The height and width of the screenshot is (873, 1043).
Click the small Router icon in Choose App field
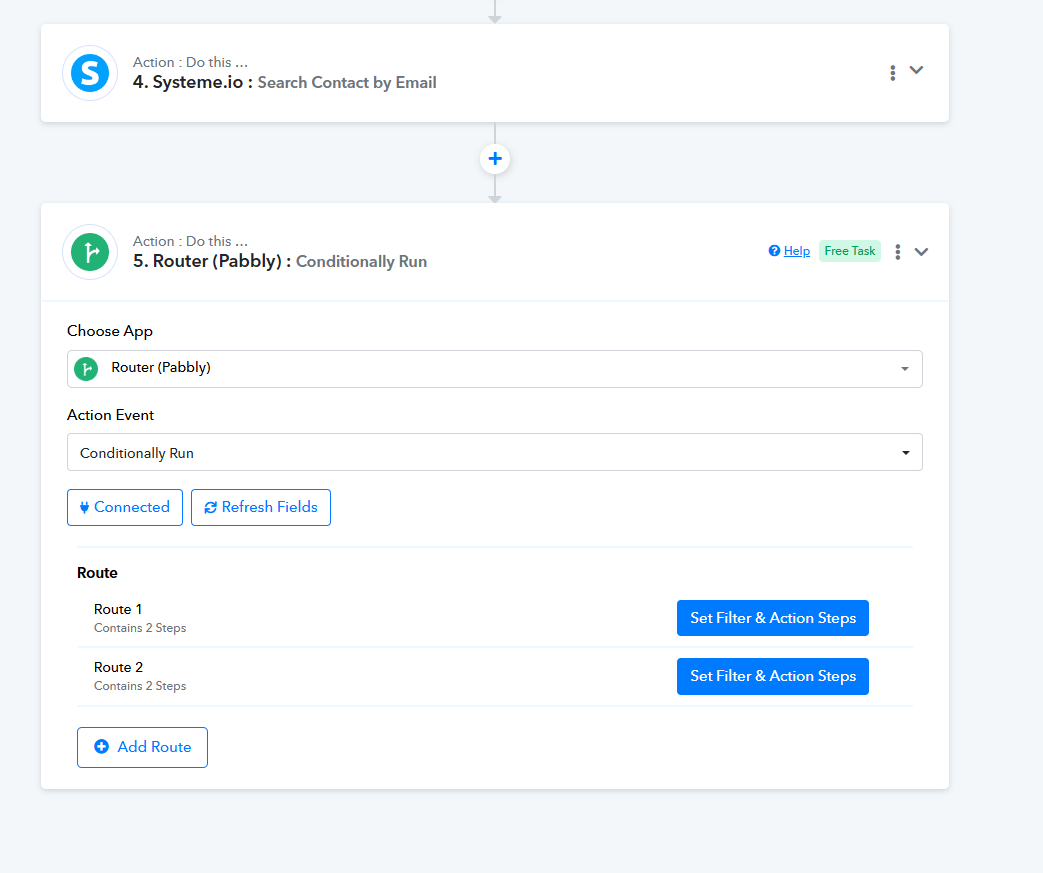coord(86,369)
